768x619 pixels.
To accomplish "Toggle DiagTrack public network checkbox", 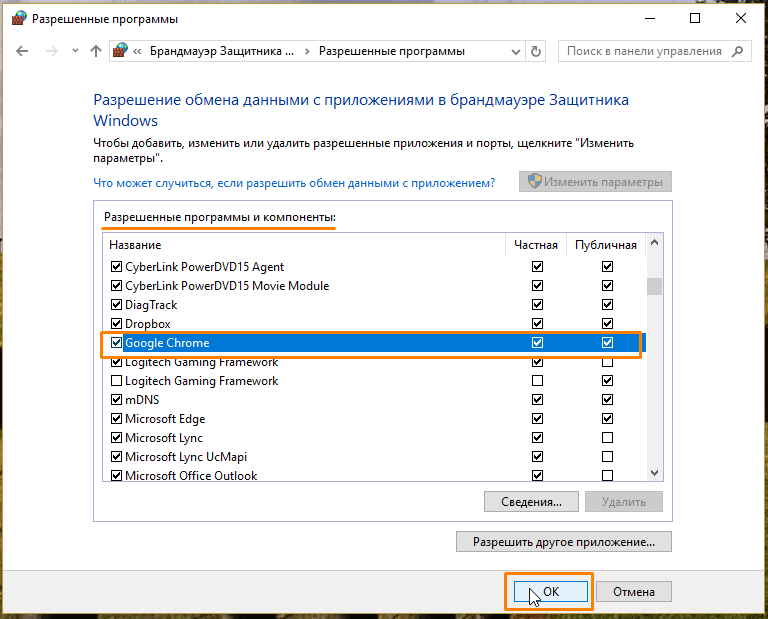I will point(607,305).
